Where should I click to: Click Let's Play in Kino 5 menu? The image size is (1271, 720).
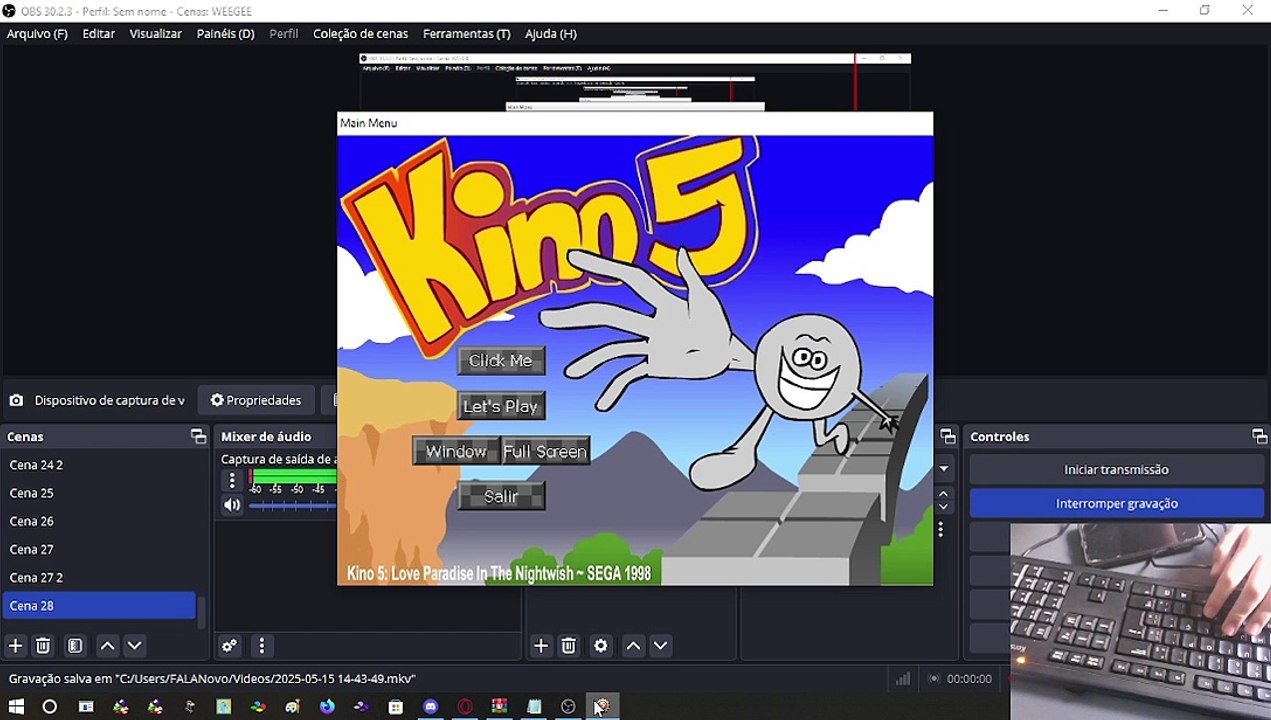pos(501,406)
